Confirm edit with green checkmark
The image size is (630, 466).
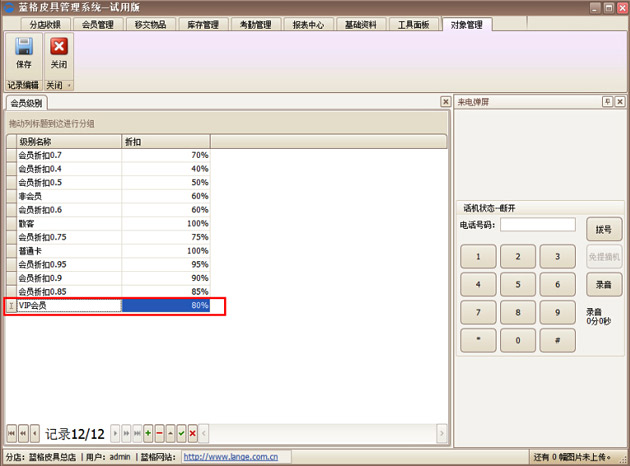point(181,433)
